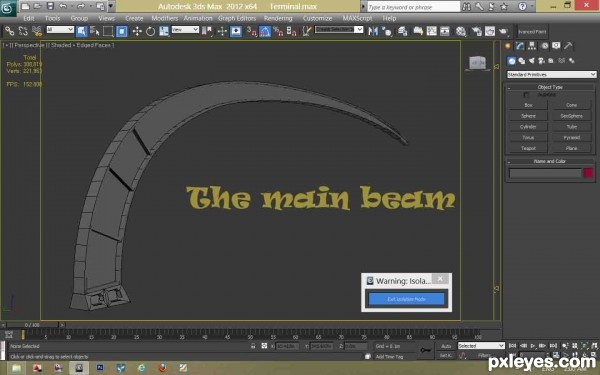
Task: Toggle Angle Snap button
Action: pos(265,31)
